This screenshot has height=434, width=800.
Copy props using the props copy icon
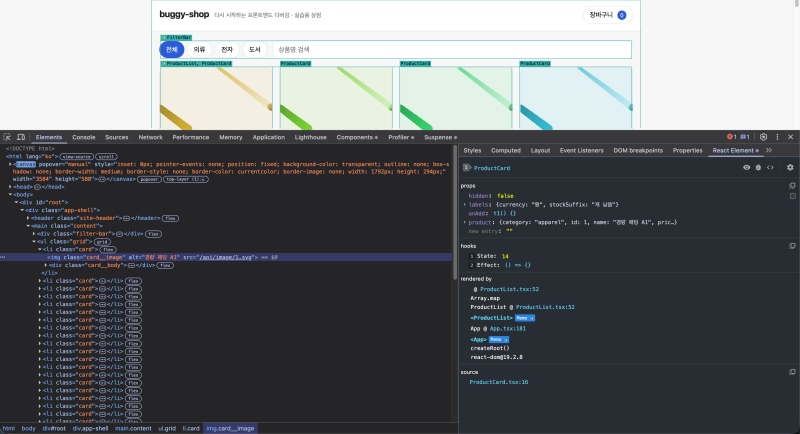tap(792, 186)
